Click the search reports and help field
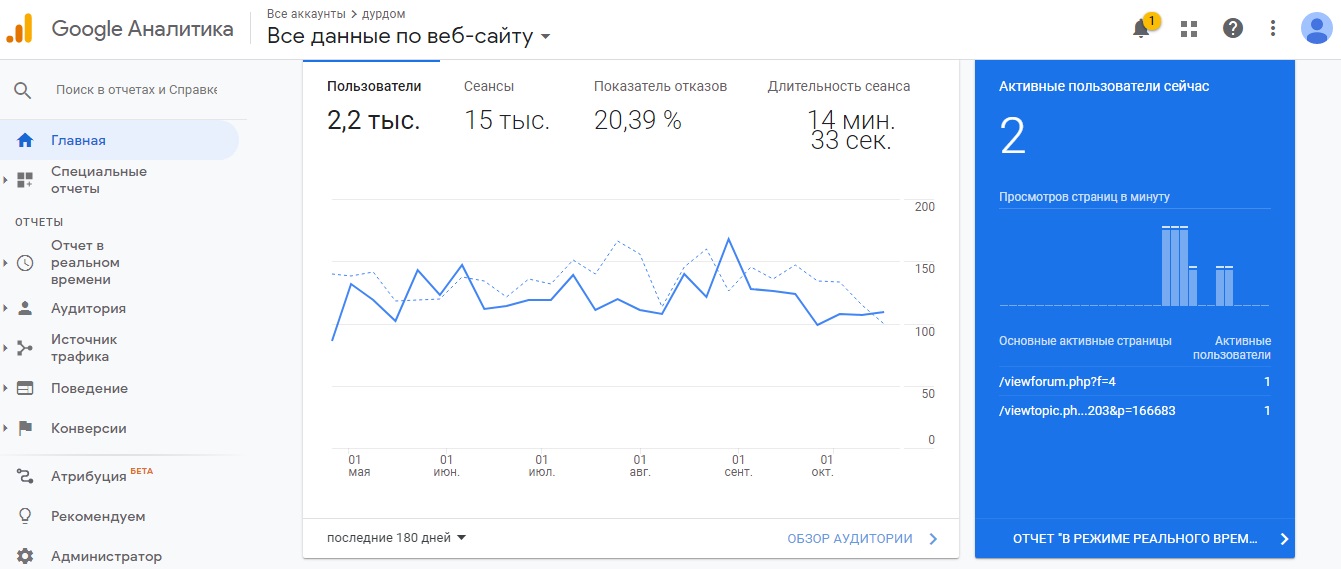This screenshot has width=1341, height=569. tap(136, 90)
